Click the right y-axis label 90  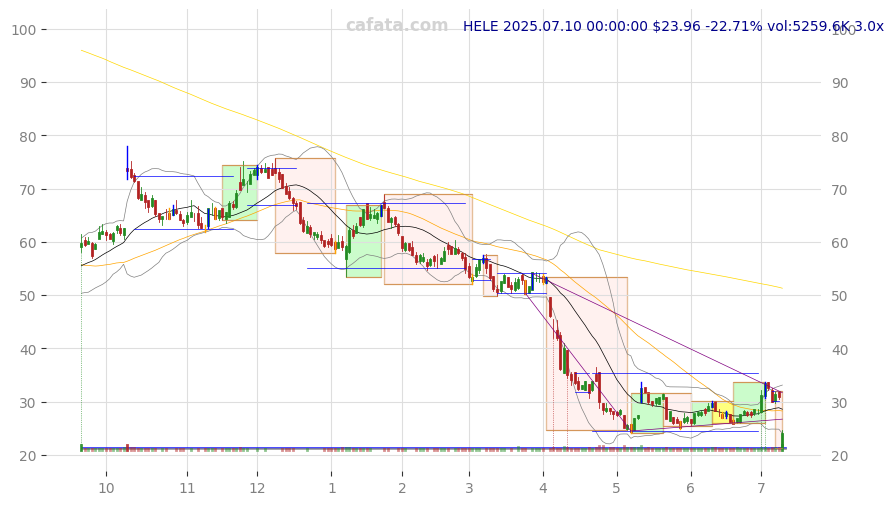[840, 83]
